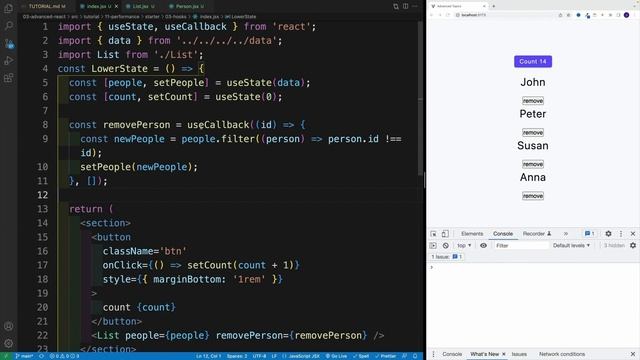This screenshot has width=640, height=360.
Task: Toggle the device toolbar icon in DevTools
Action: [x=445, y=234]
